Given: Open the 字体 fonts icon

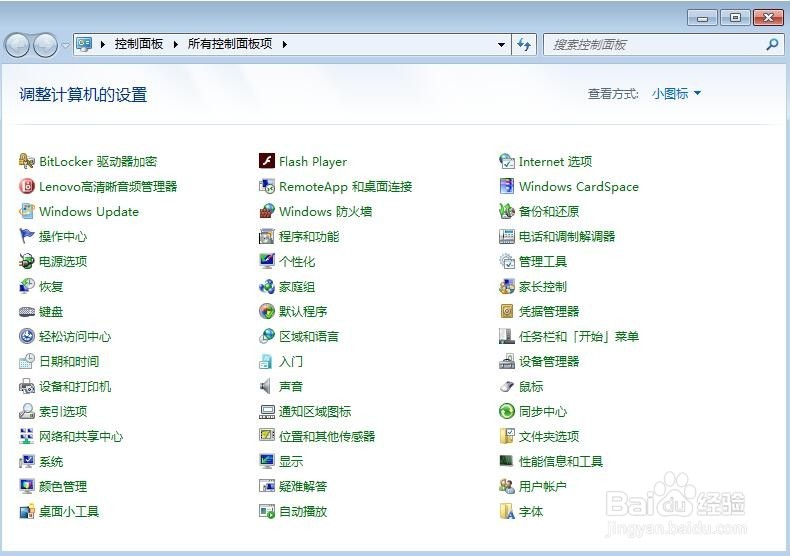Looking at the screenshot, I should pos(506,512).
